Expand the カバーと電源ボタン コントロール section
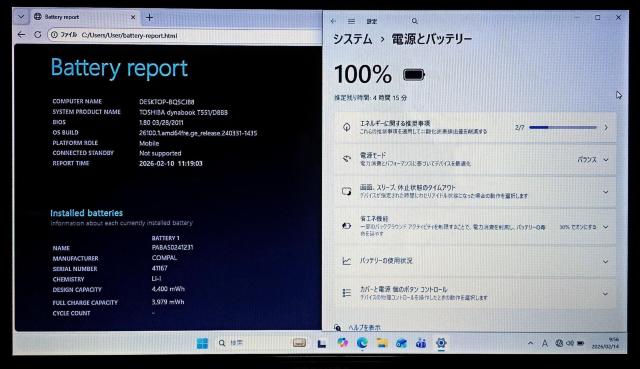The width and height of the screenshot is (640, 369). [475, 293]
